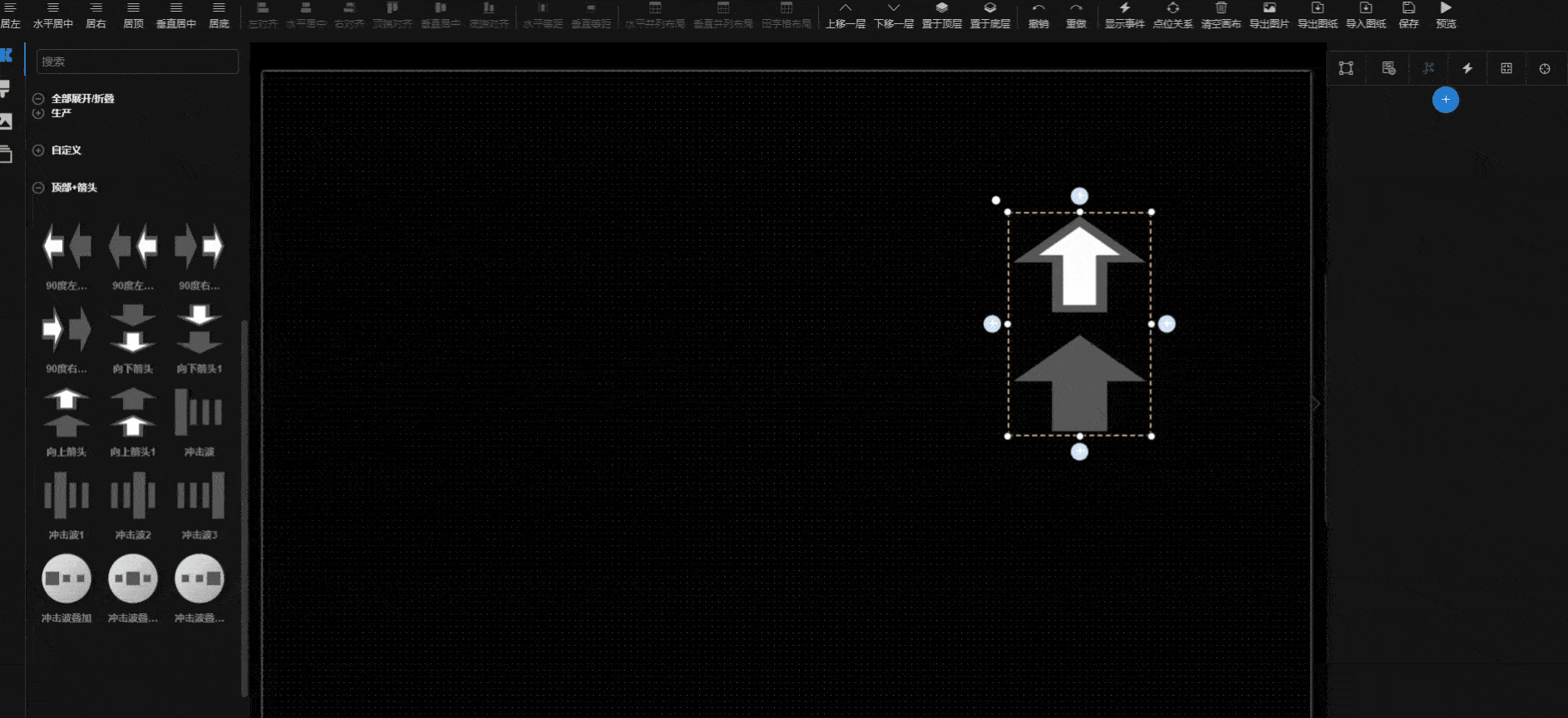Viewport: 1568px width, 718px height.
Task: Click the blue plus add button
Action: (x=1446, y=100)
